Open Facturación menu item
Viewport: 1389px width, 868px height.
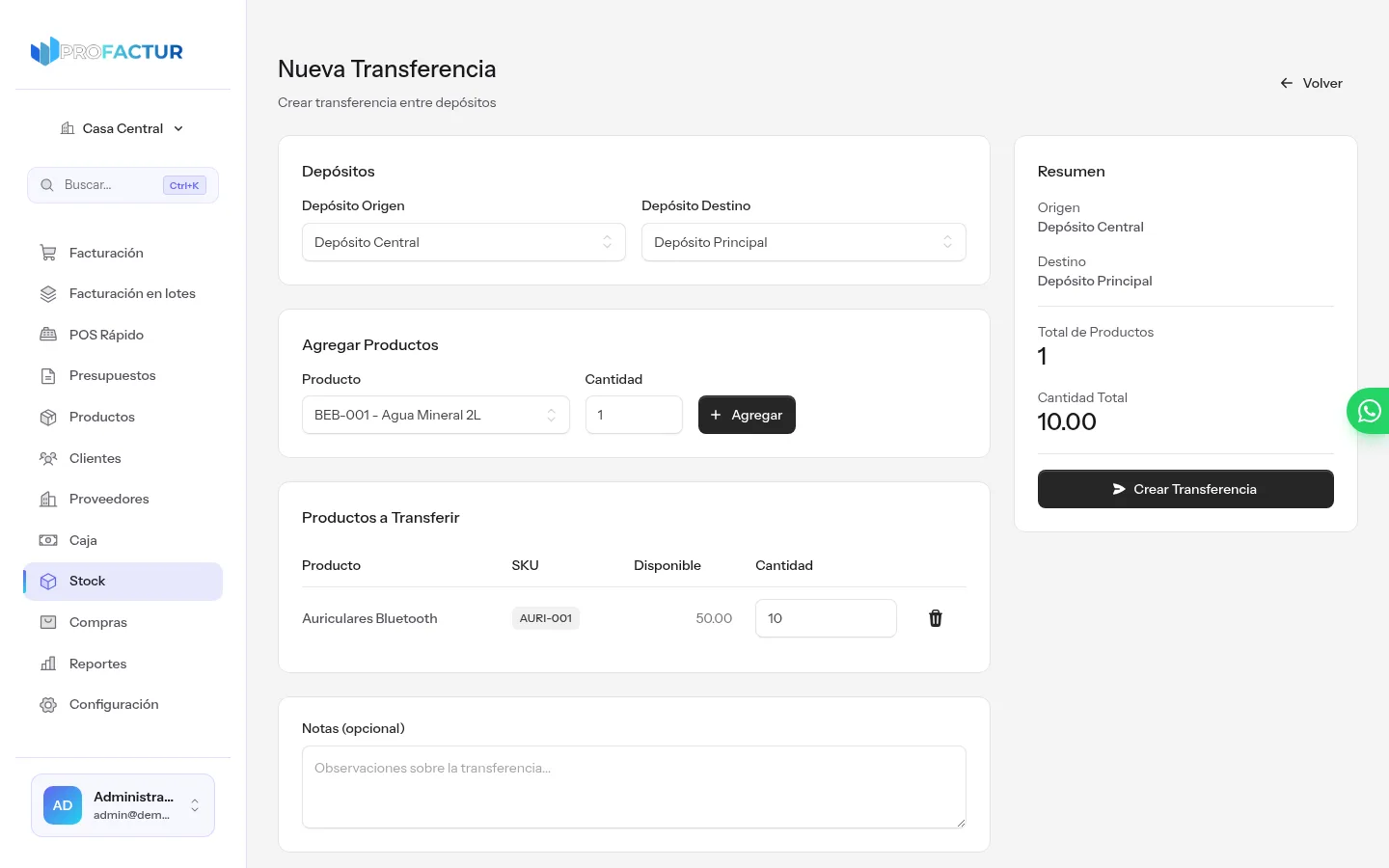(123, 253)
